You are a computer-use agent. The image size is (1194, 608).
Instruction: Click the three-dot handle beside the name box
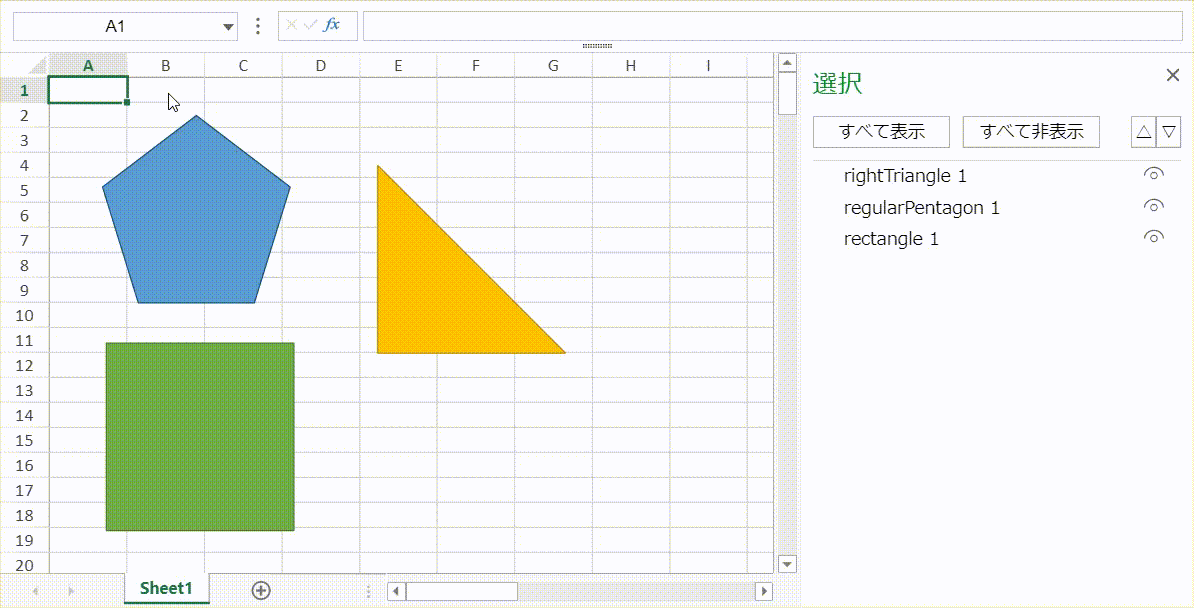coord(258,26)
